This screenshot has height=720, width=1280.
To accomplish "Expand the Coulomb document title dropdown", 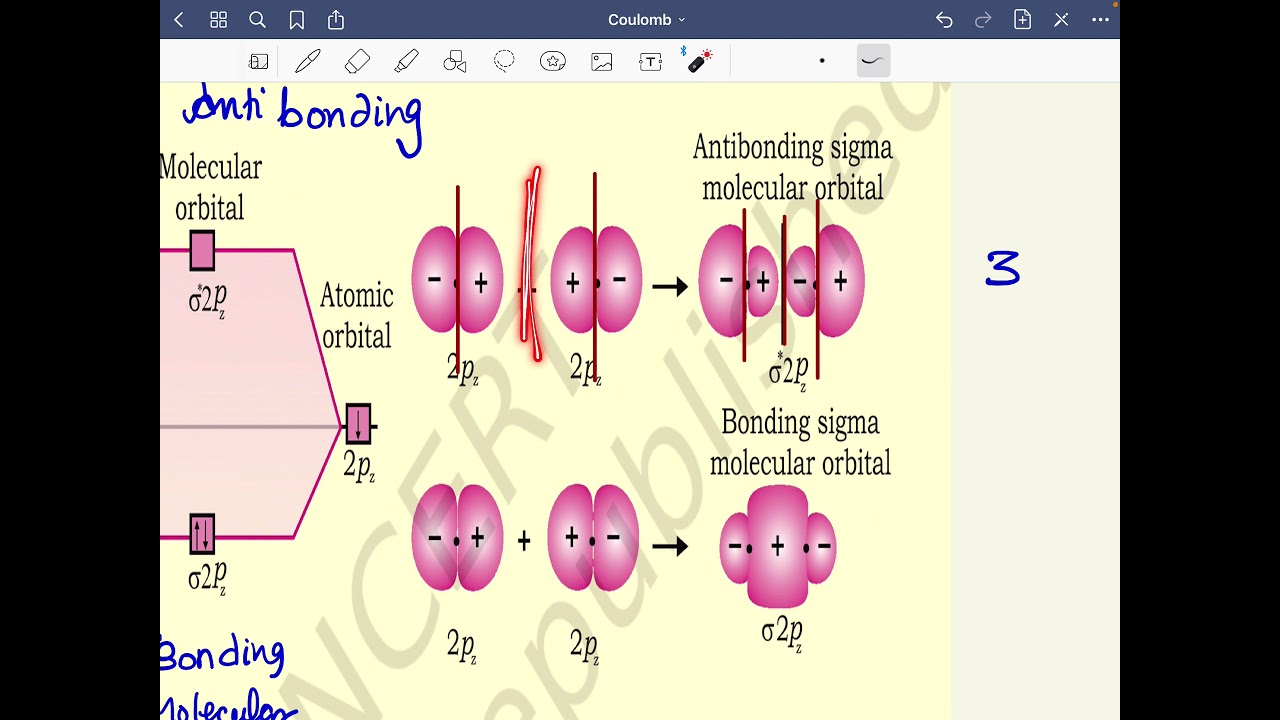I will pos(647,20).
